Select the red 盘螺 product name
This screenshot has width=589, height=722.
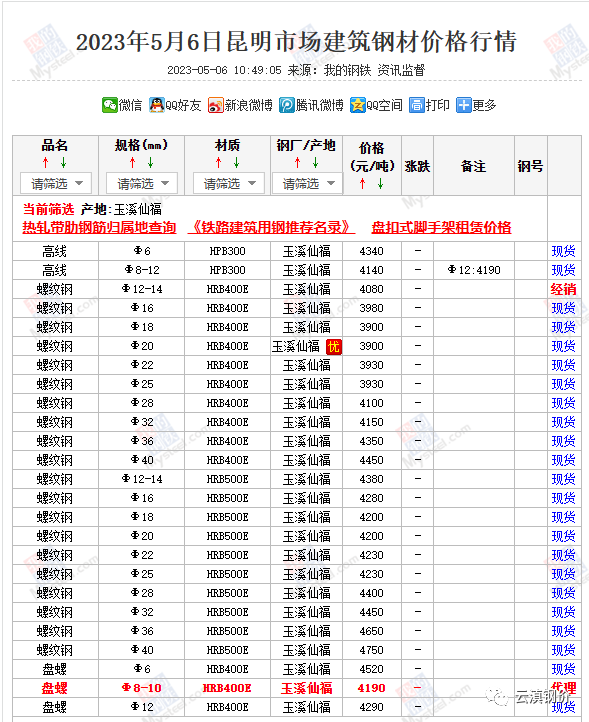(55, 688)
